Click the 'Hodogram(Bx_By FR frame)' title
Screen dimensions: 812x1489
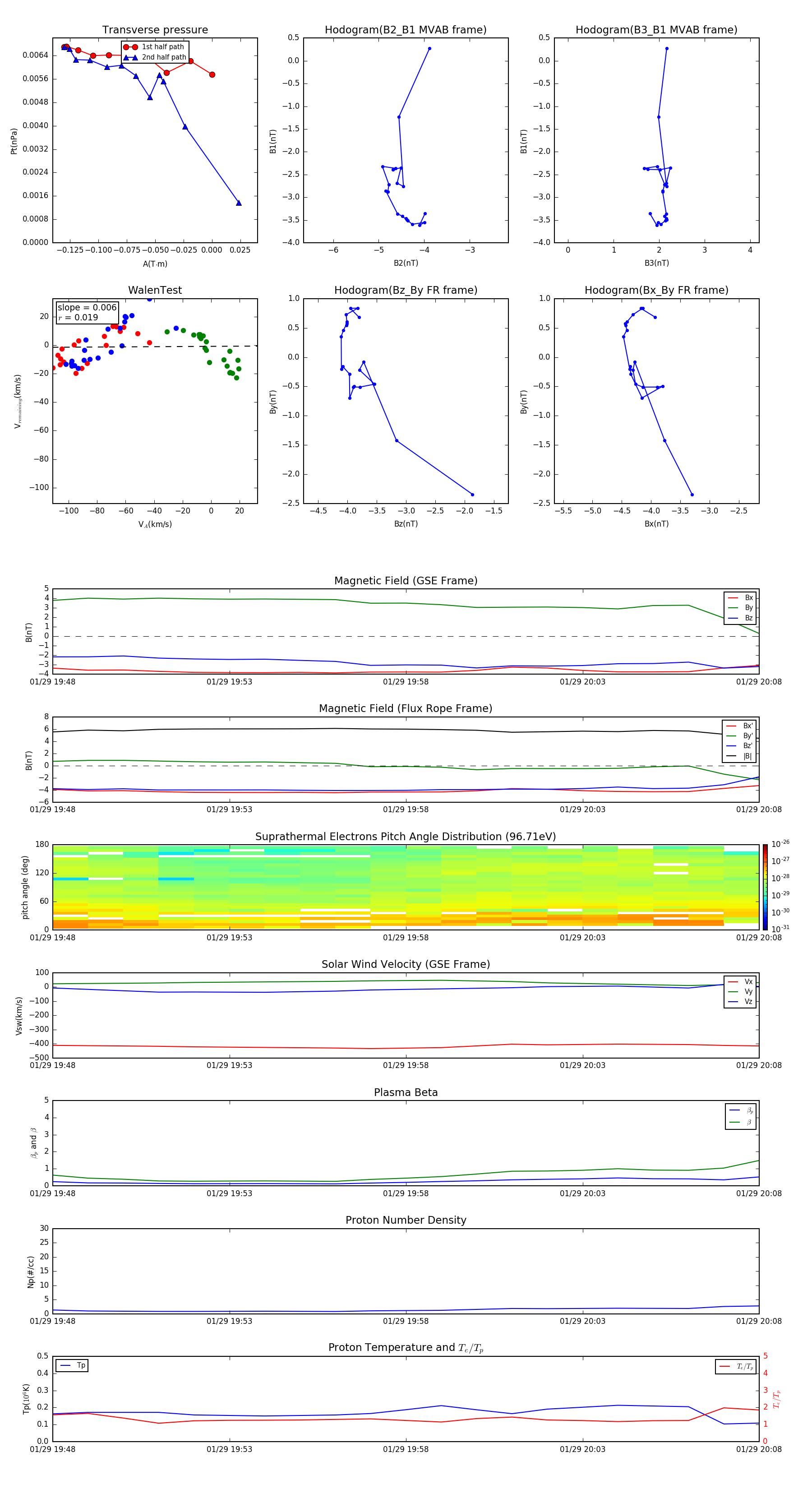coord(656,290)
